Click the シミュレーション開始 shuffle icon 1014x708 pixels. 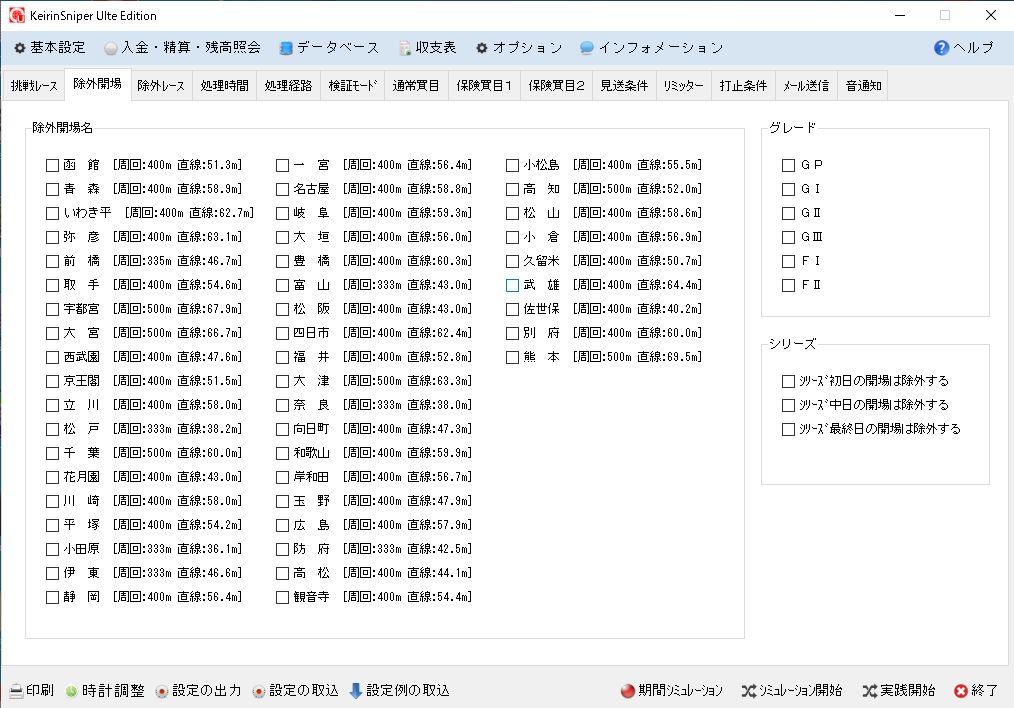point(748,691)
